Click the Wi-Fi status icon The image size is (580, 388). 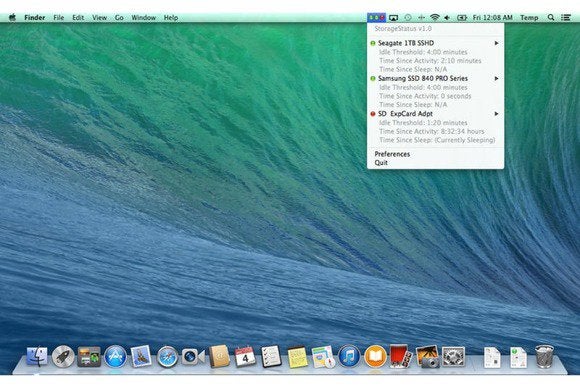pos(435,17)
